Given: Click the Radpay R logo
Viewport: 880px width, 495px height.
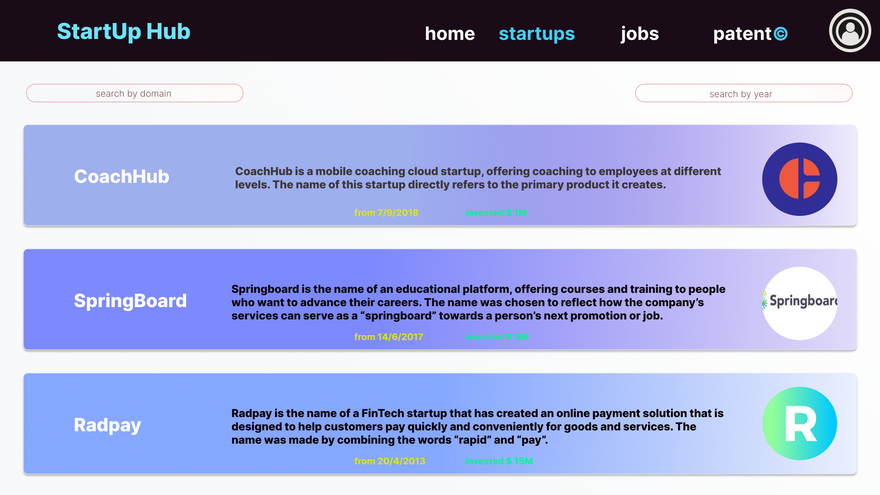Looking at the screenshot, I should point(799,425).
